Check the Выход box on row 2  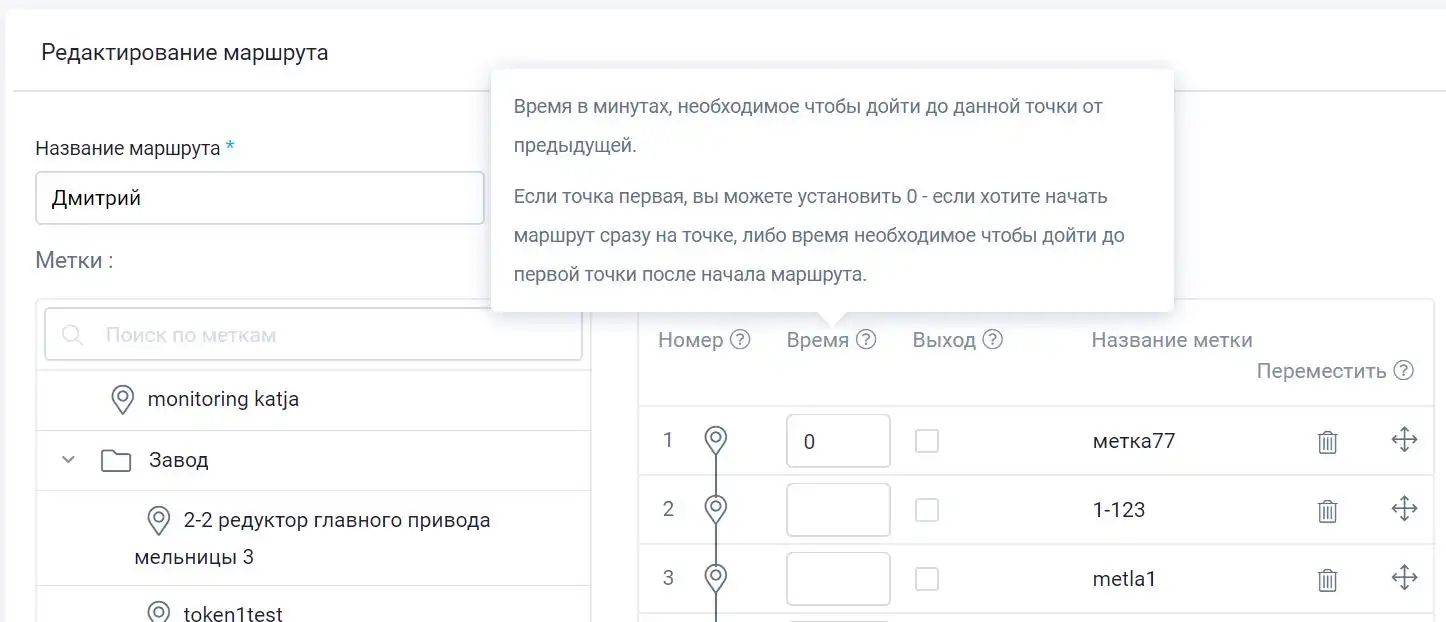(x=926, y=509)
